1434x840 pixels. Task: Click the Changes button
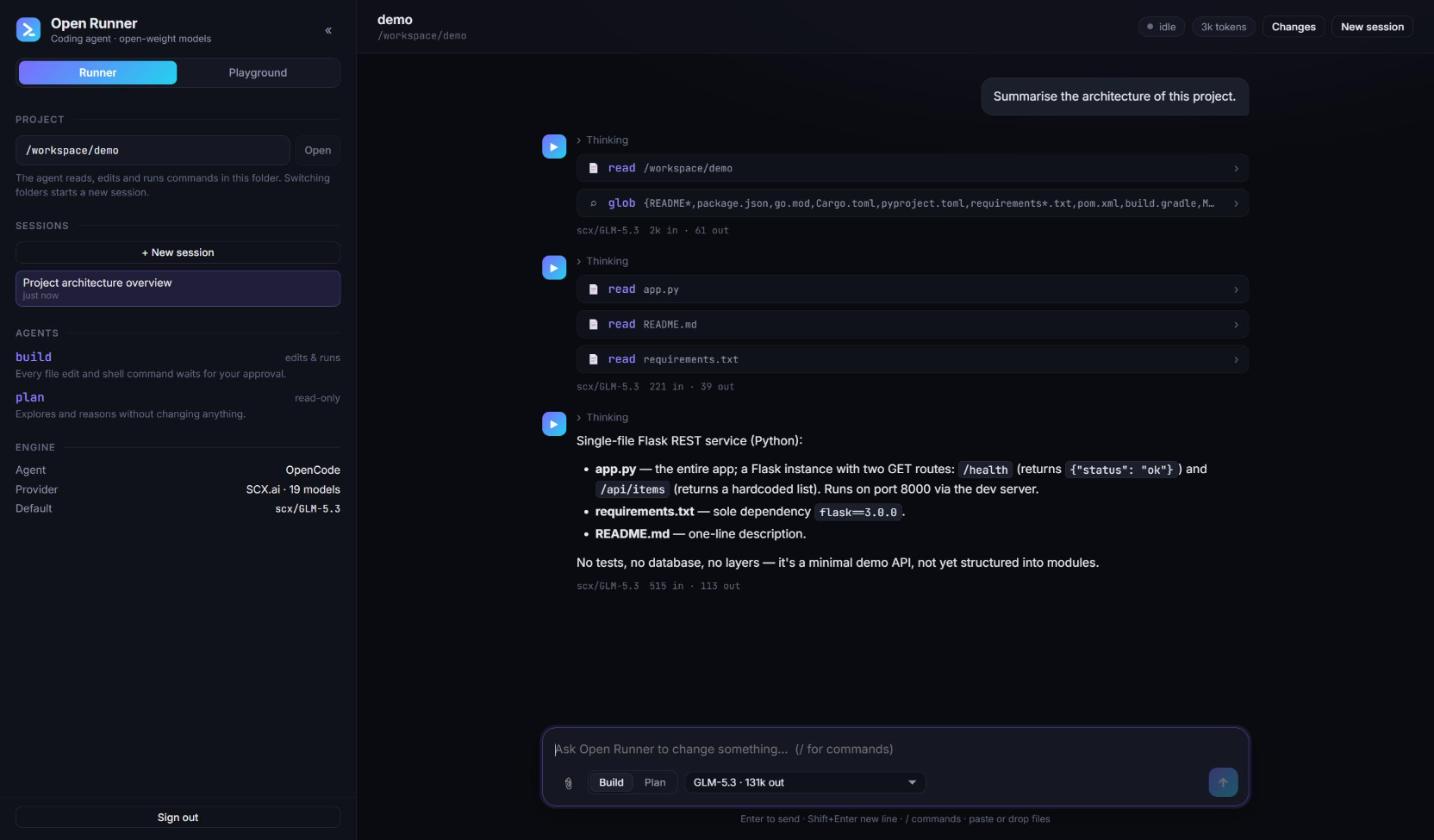1293,27
